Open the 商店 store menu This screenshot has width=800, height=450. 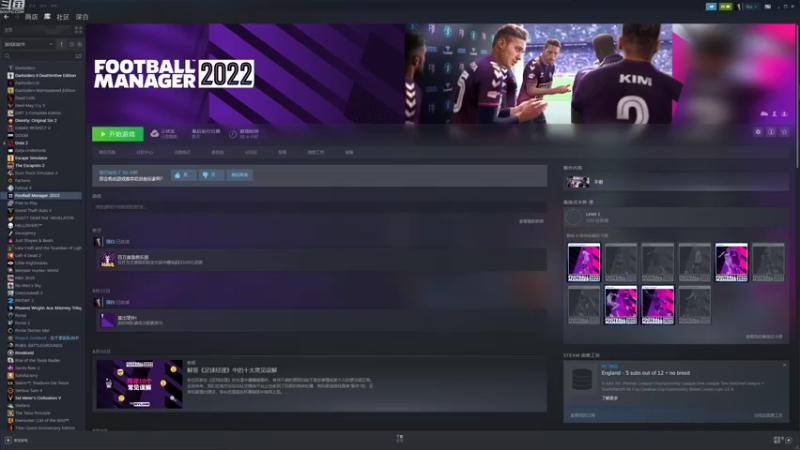(x=31, y=17)
